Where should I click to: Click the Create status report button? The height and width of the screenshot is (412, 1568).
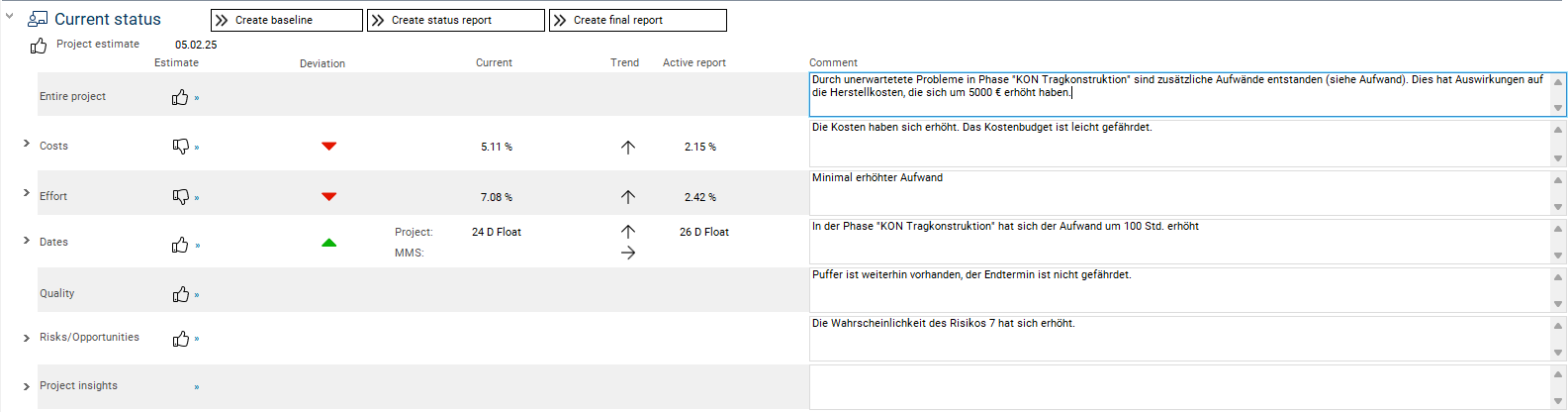tap(456, 20)
